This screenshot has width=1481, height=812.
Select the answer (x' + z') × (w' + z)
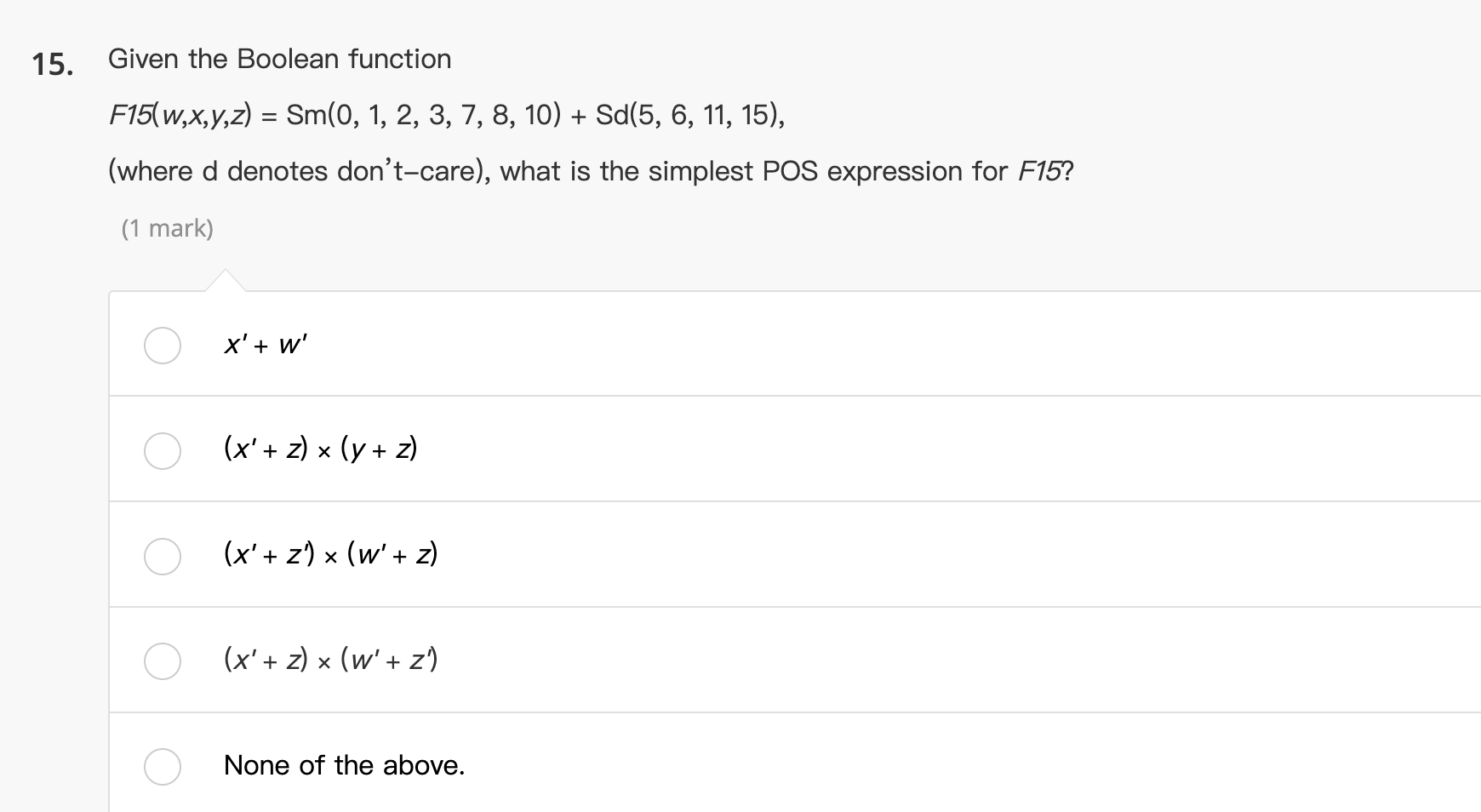[x=162, y=558]
